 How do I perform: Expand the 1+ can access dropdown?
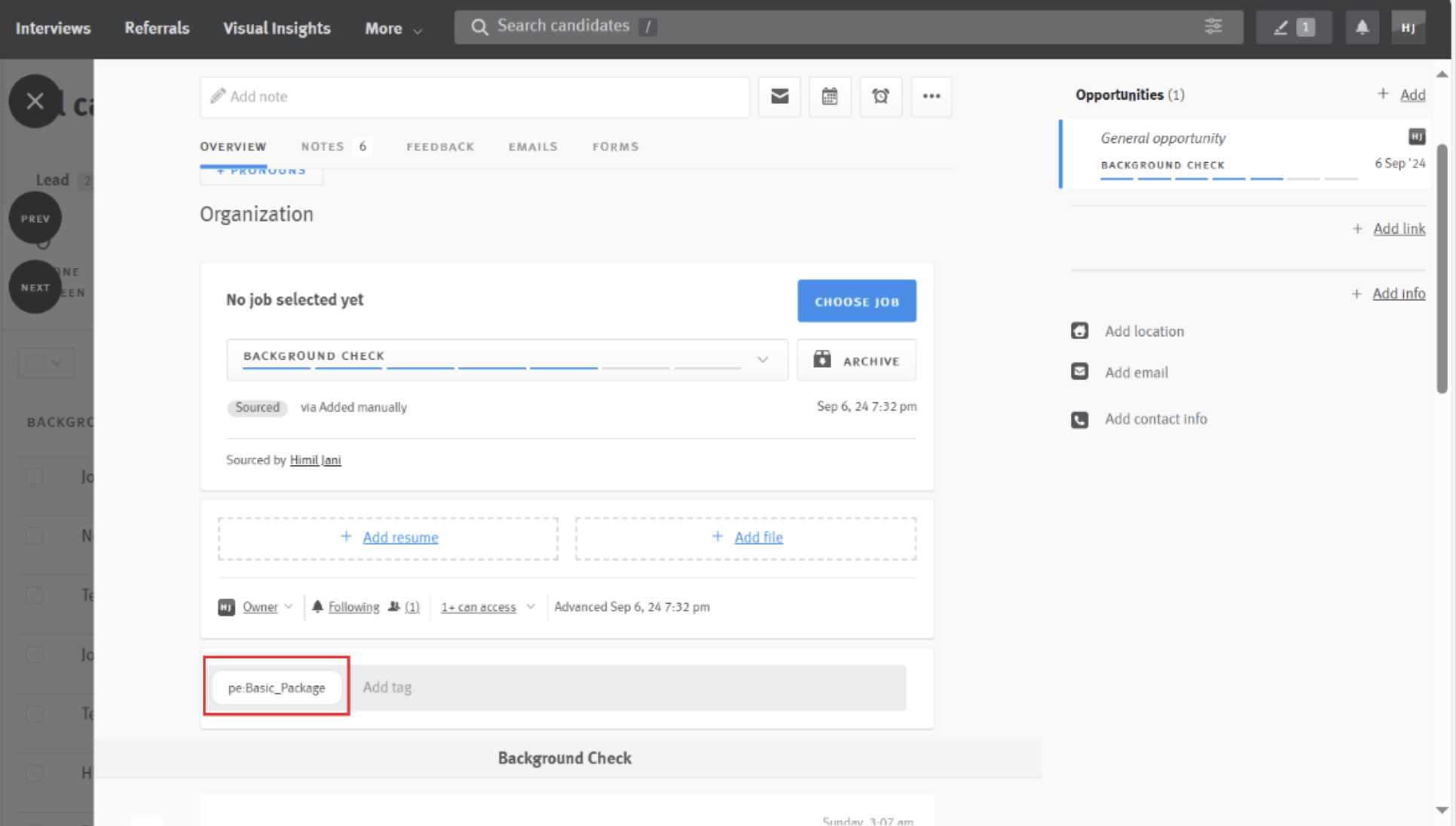[x=488, y=607]
